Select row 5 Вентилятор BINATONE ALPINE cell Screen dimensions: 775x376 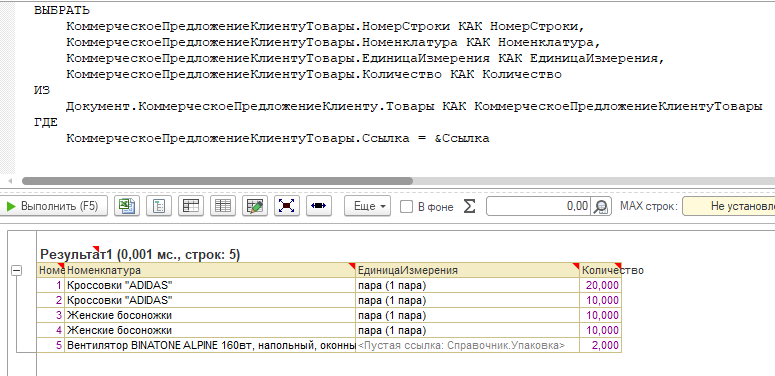point(211,345)
